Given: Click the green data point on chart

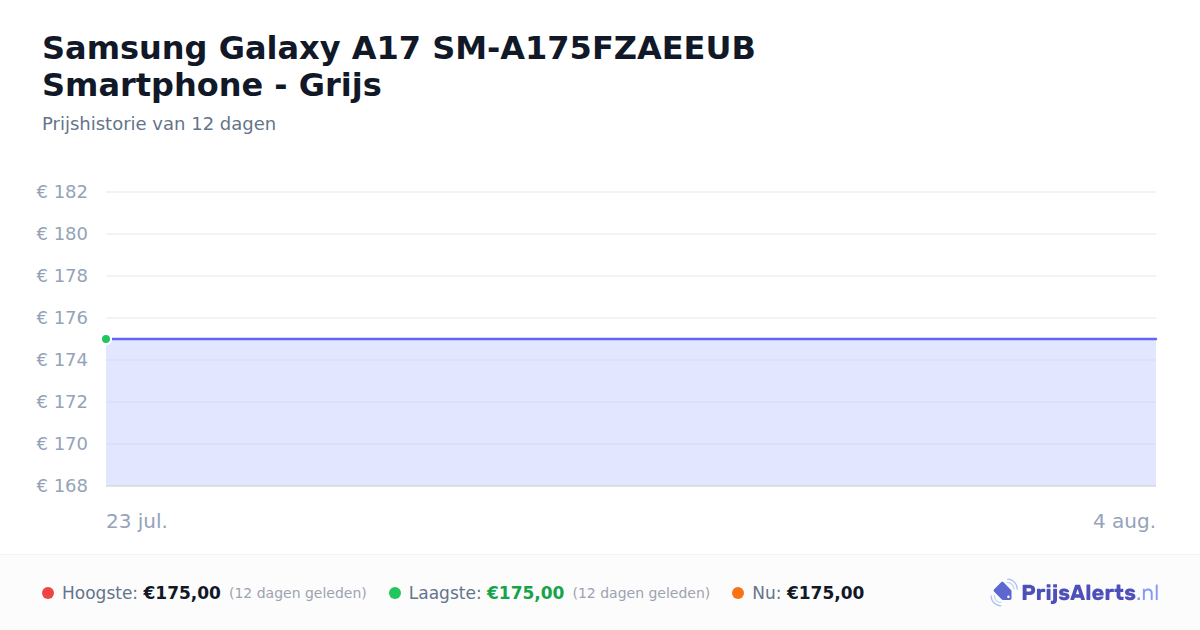Looking at the screenshot, I should tap(106, 339).
